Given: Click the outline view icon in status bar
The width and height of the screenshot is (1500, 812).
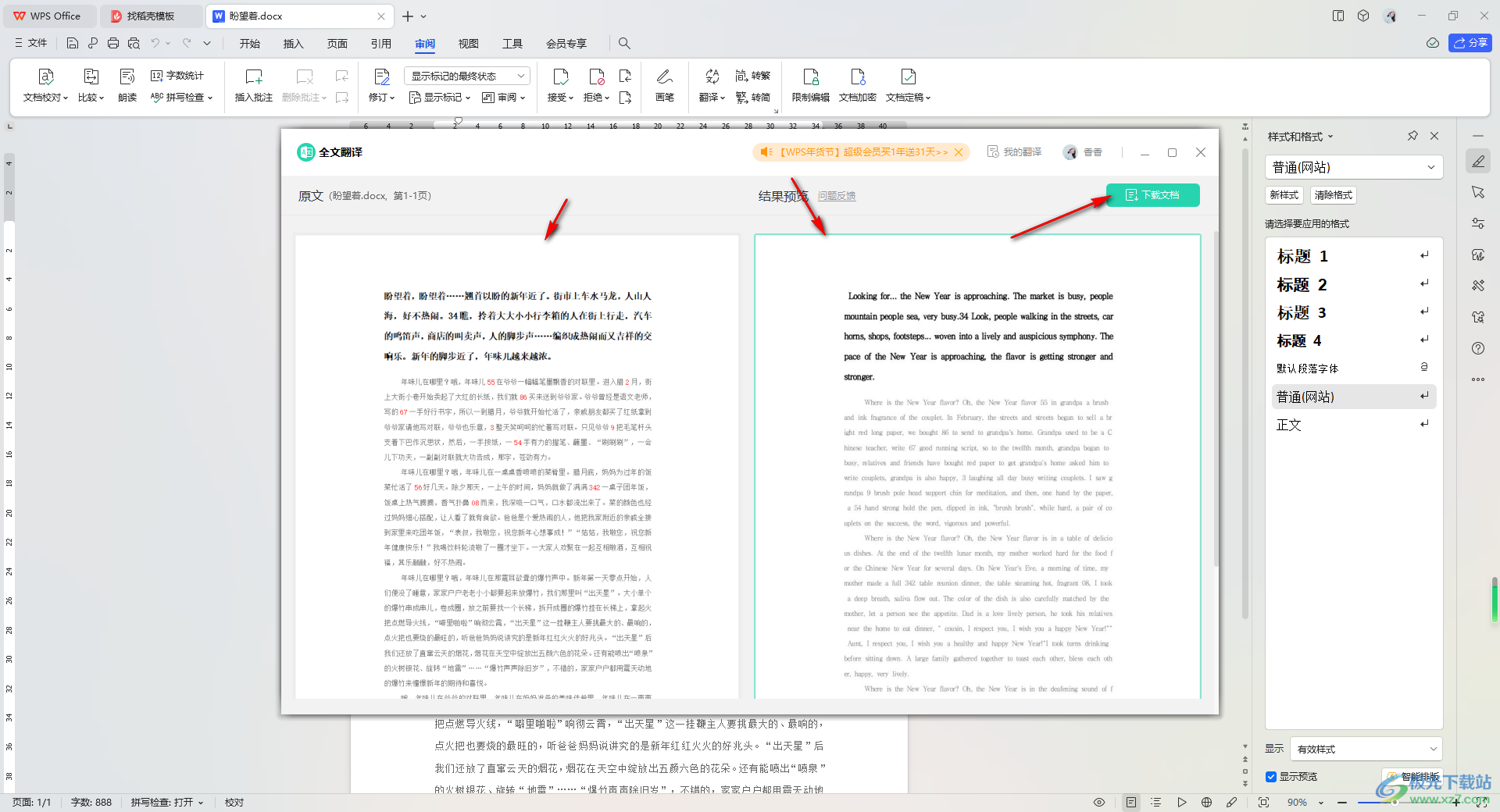Looking at the screenshot, I should click(1156, 802).
